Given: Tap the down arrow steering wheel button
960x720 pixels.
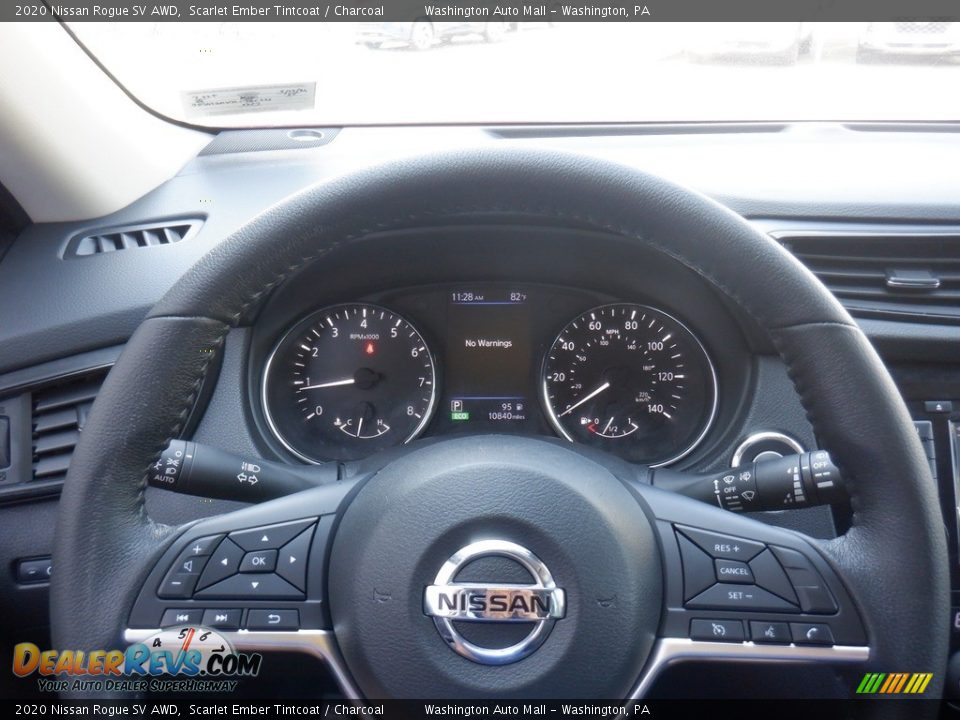Looking at the screenshot, I should [254, 586].
